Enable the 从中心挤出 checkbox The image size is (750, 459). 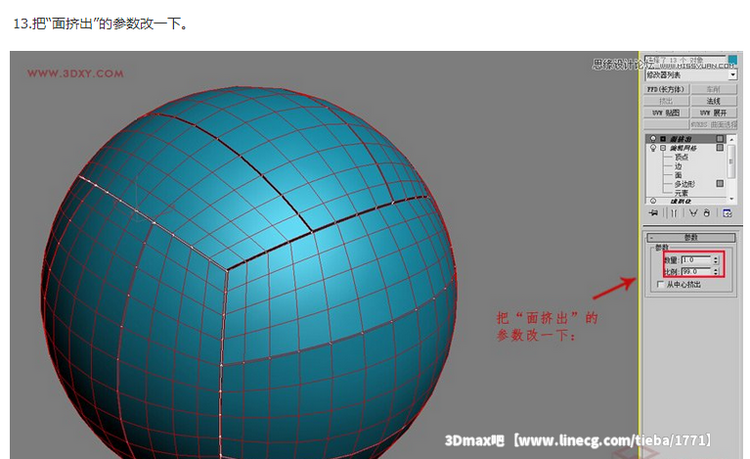(661, 284)
